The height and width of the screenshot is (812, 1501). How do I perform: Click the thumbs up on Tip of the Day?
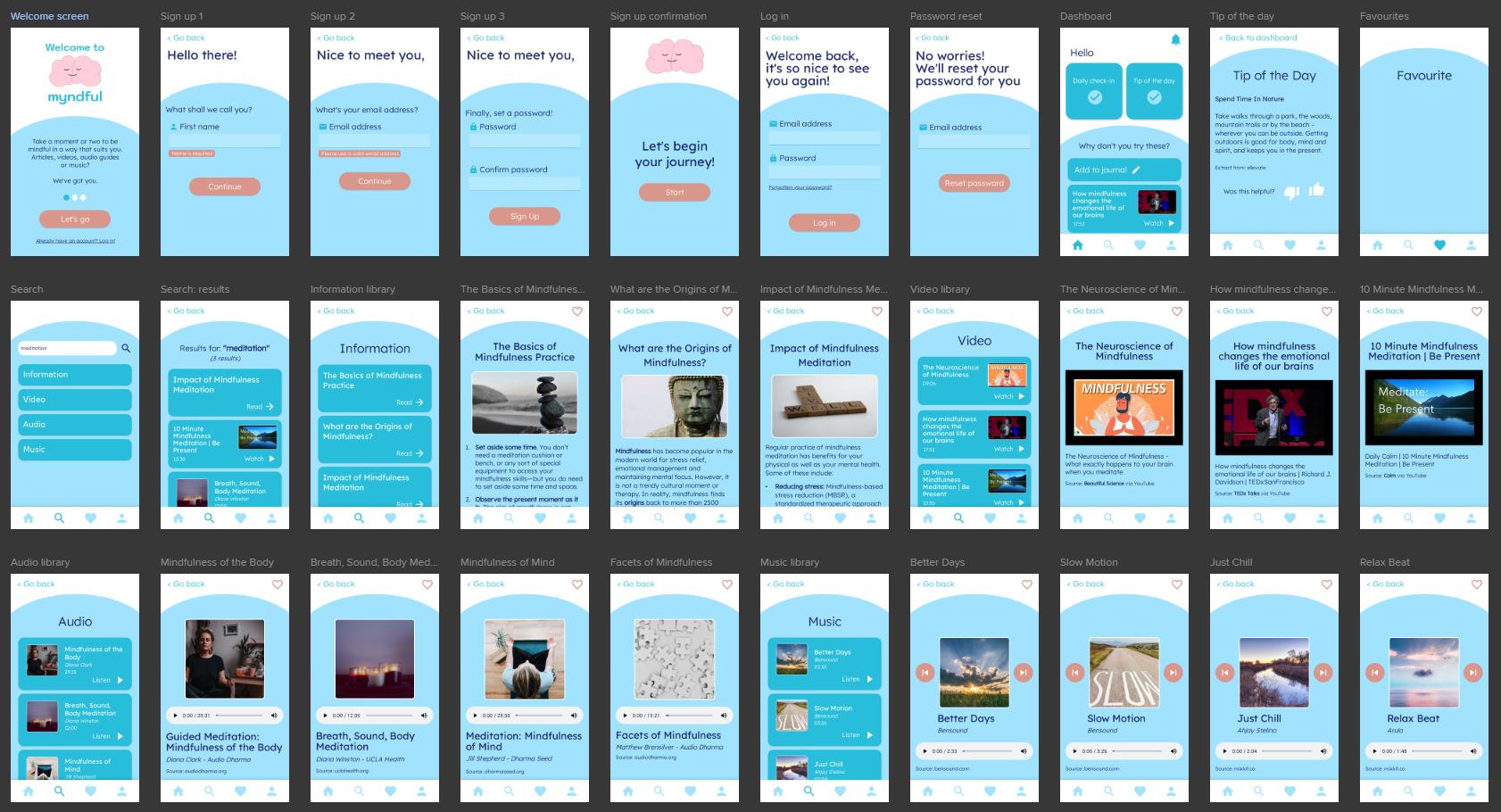point(1316,191)
